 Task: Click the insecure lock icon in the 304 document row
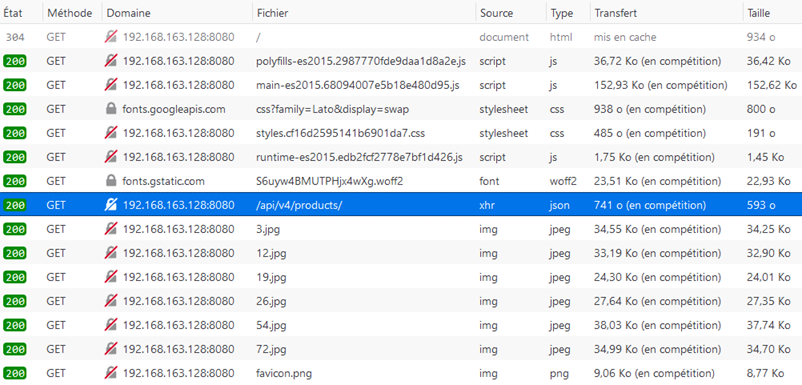pyautogui.click(x=111, y=37)
